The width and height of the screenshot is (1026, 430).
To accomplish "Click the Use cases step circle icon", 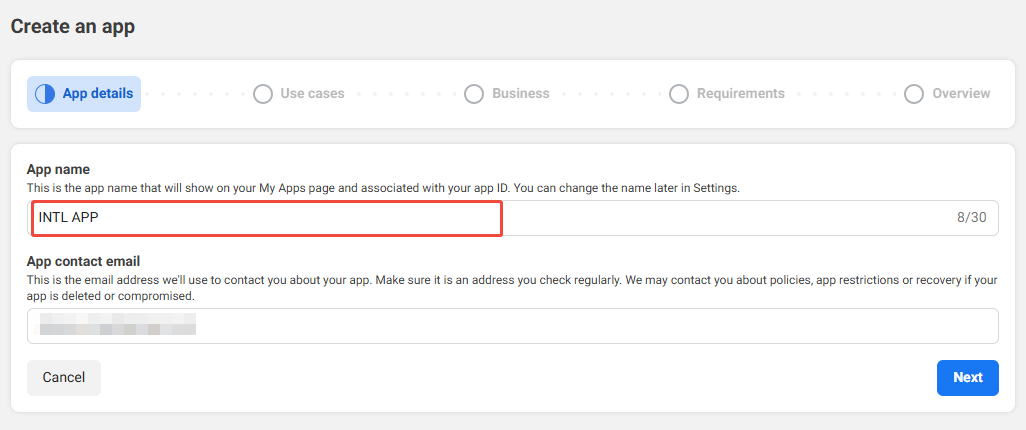I will tap(263, 94).
